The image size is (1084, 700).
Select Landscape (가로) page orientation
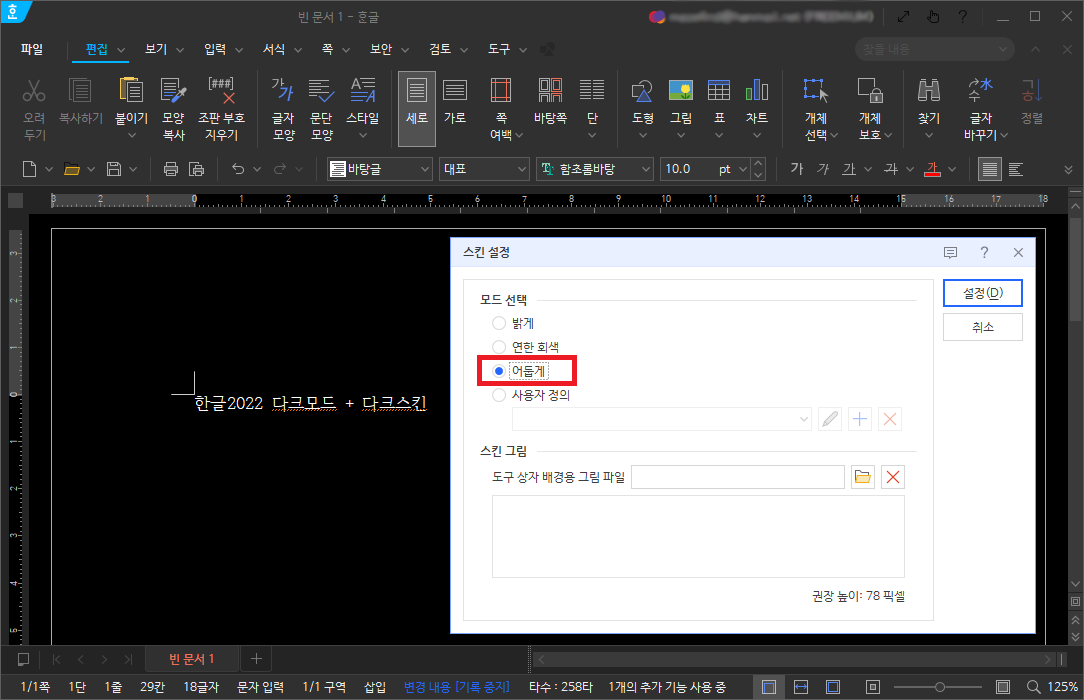tap(455, 102)
